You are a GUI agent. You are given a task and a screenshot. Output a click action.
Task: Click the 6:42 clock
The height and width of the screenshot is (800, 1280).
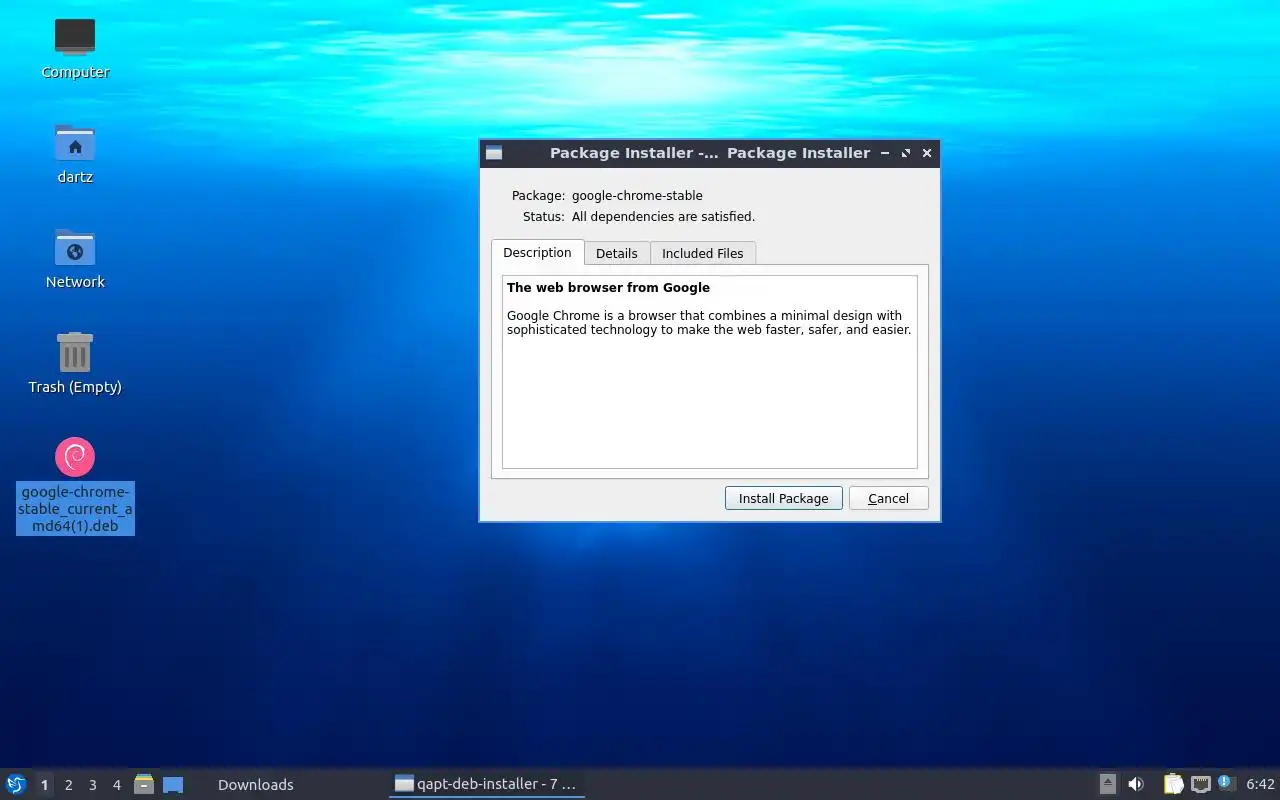pyautogui.click(x=1260, y=785)
